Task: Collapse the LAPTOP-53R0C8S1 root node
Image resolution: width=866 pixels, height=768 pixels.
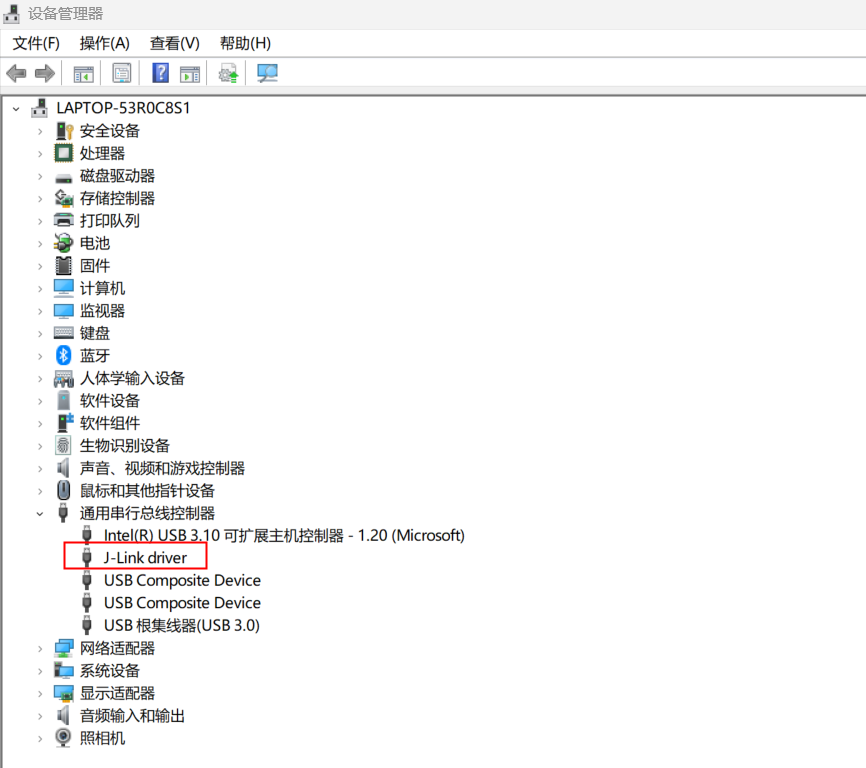Action: click(x=17, y=109)
